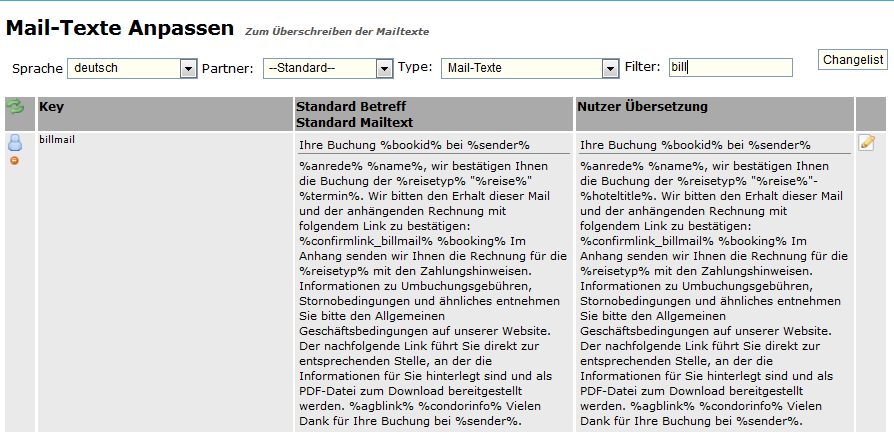The height and width of the screenshot is (434, 894).
Task: Click the user translation subject line
Action: click(695, 145)
